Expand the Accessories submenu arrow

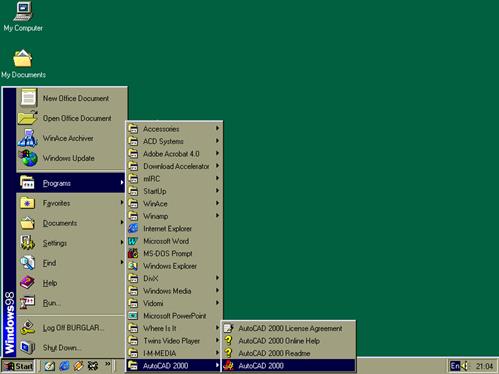(x=217, y=128)
